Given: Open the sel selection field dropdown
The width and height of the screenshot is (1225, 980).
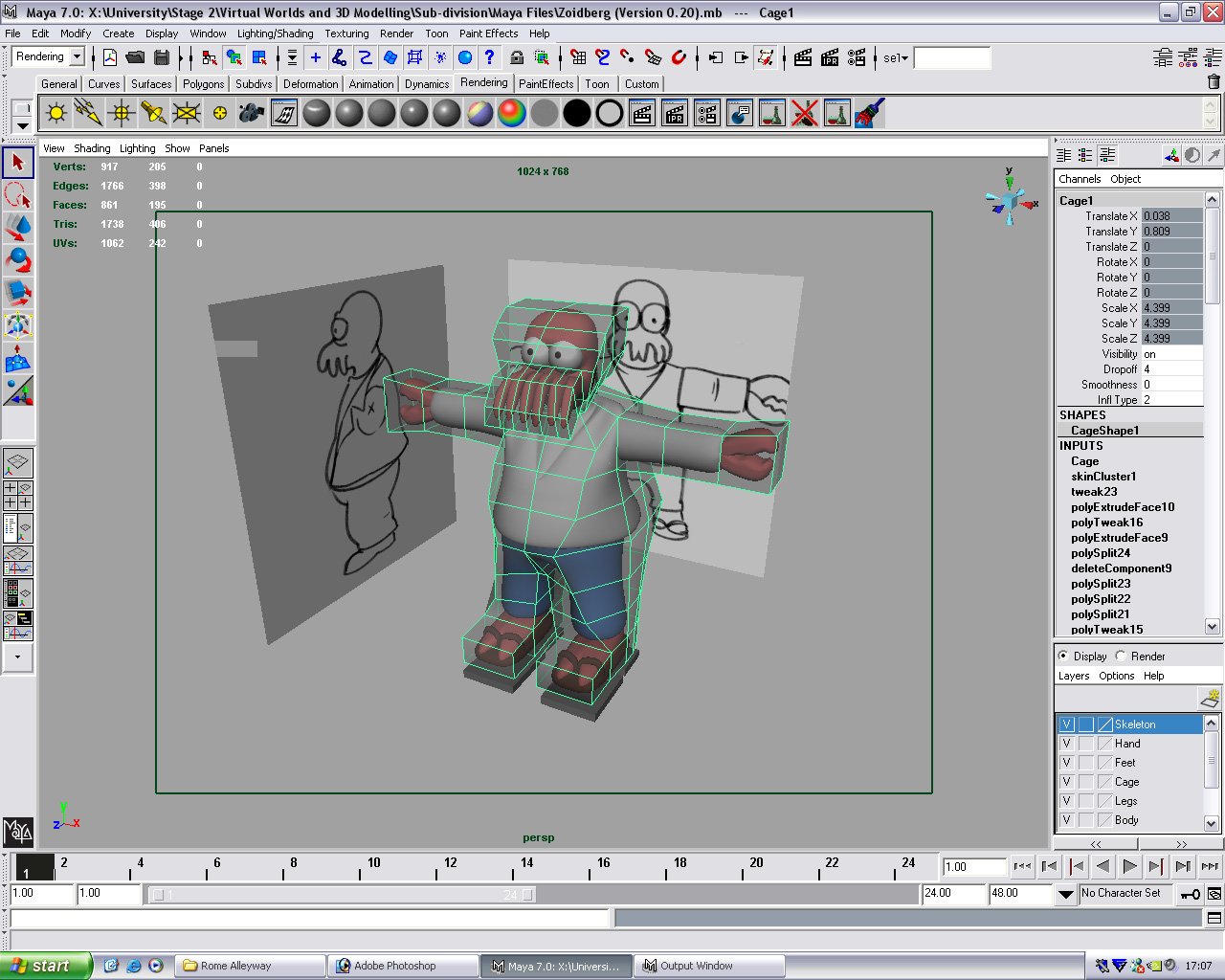Looking at the screenshot, I should (x=896, y=58).
